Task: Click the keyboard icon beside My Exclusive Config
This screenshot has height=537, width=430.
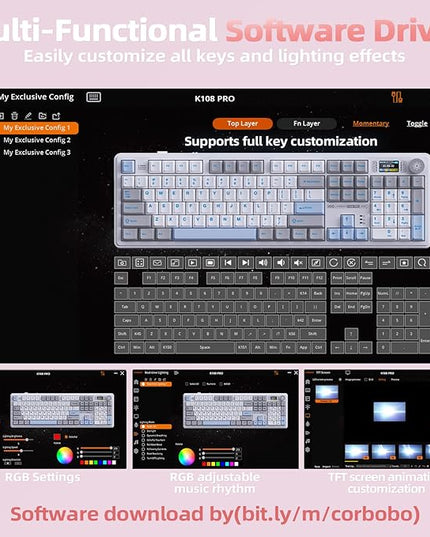Action: [93, 97]
